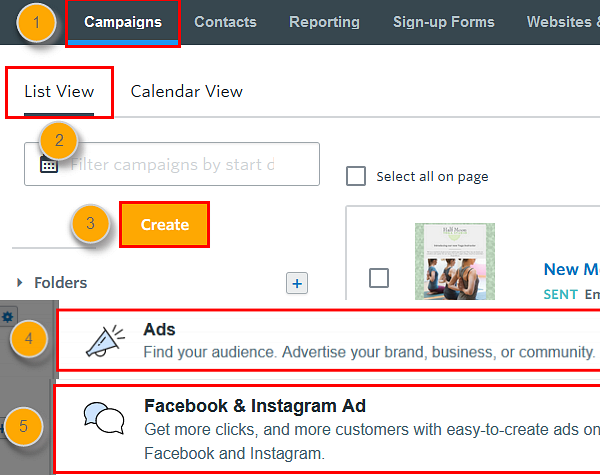Choose the Facebook & Instagram Ad option
Screen dimensions: 600x475
(328, 429)
